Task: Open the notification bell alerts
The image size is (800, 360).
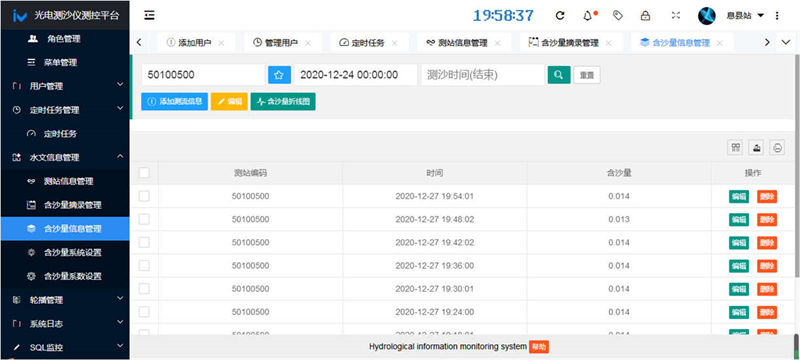Action: click(x=588, y=16)
